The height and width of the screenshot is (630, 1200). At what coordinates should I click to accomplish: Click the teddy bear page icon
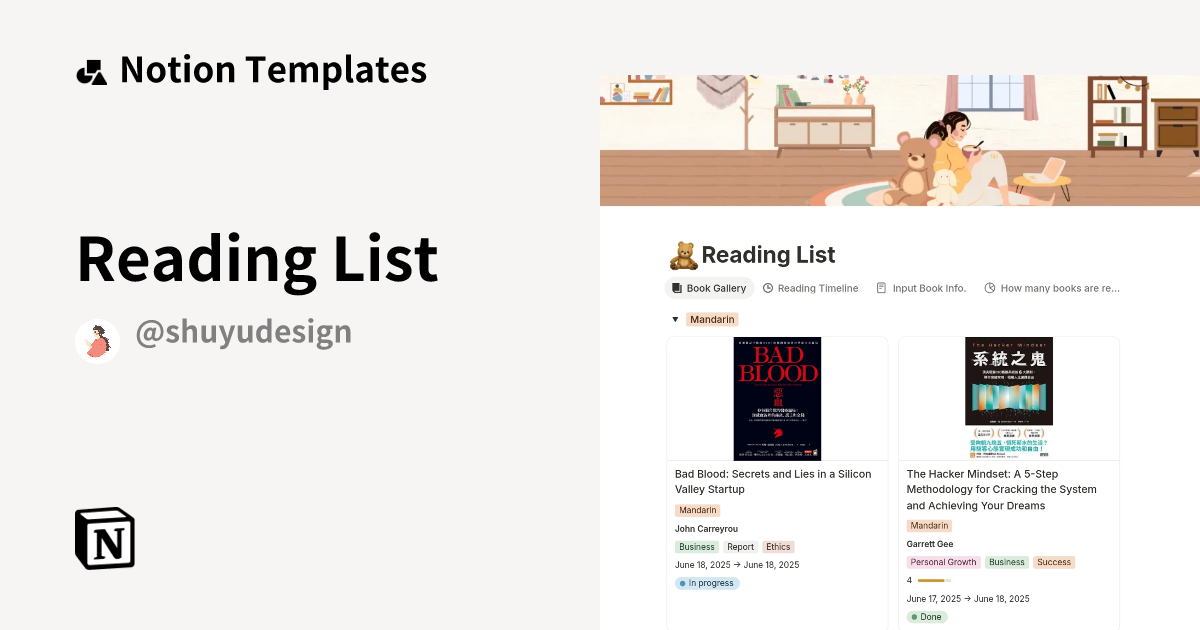[x=683, y=254]
